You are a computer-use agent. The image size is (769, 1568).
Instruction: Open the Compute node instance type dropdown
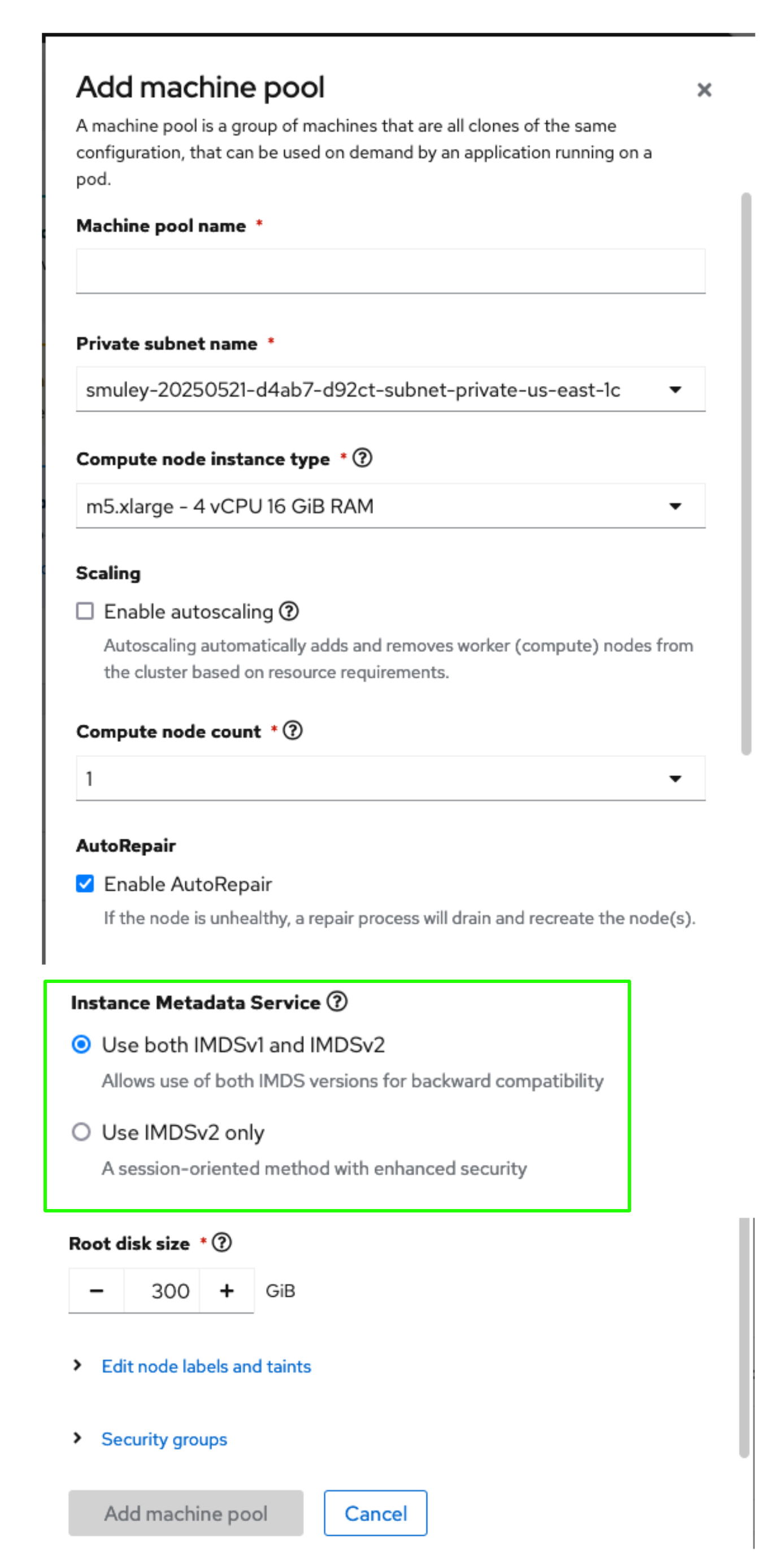tap(390, 506)
